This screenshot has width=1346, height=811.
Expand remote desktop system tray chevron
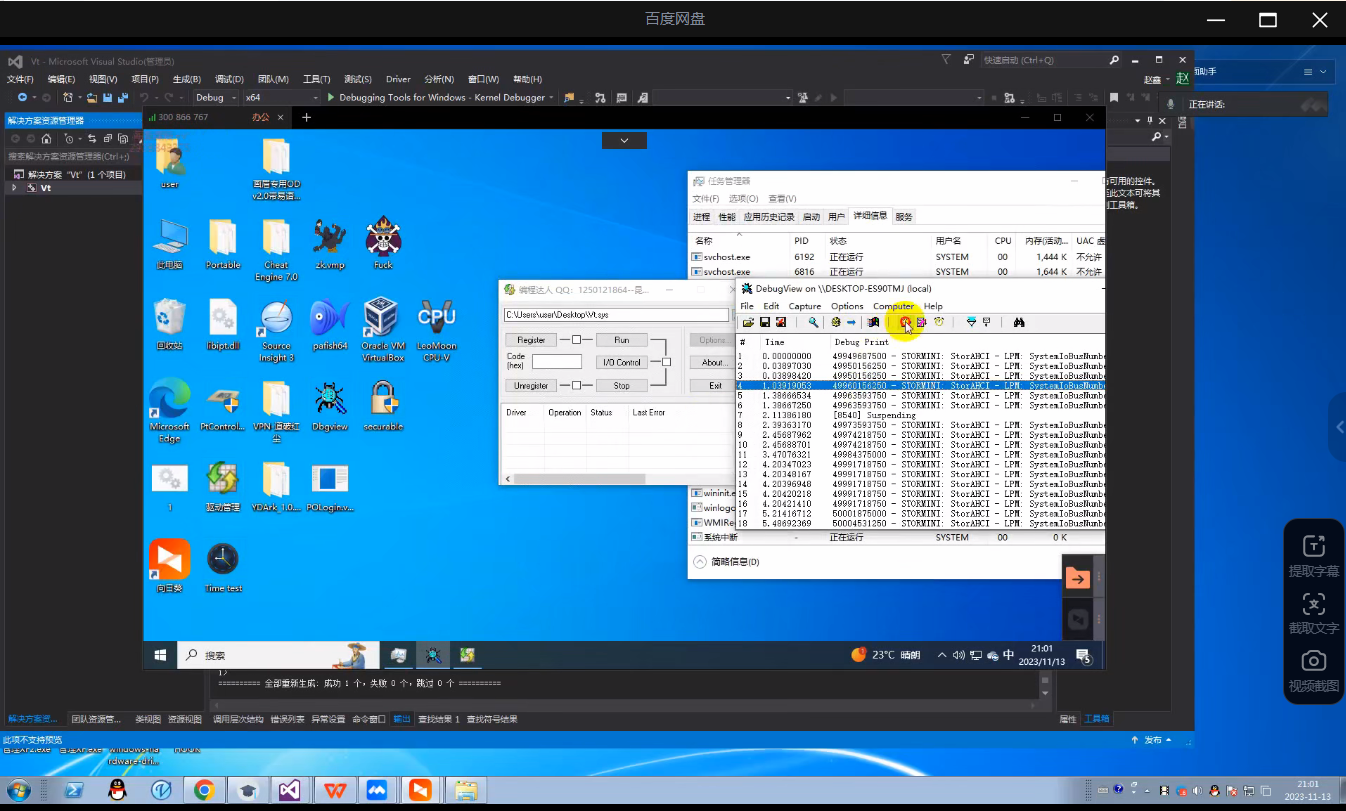[941, 656]
